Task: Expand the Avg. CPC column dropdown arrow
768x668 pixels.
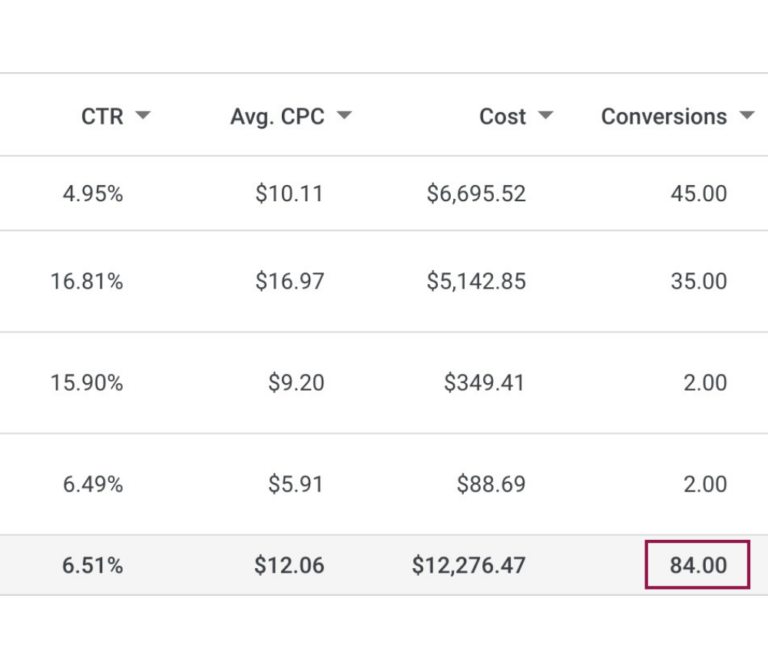Action: point(344,116)
